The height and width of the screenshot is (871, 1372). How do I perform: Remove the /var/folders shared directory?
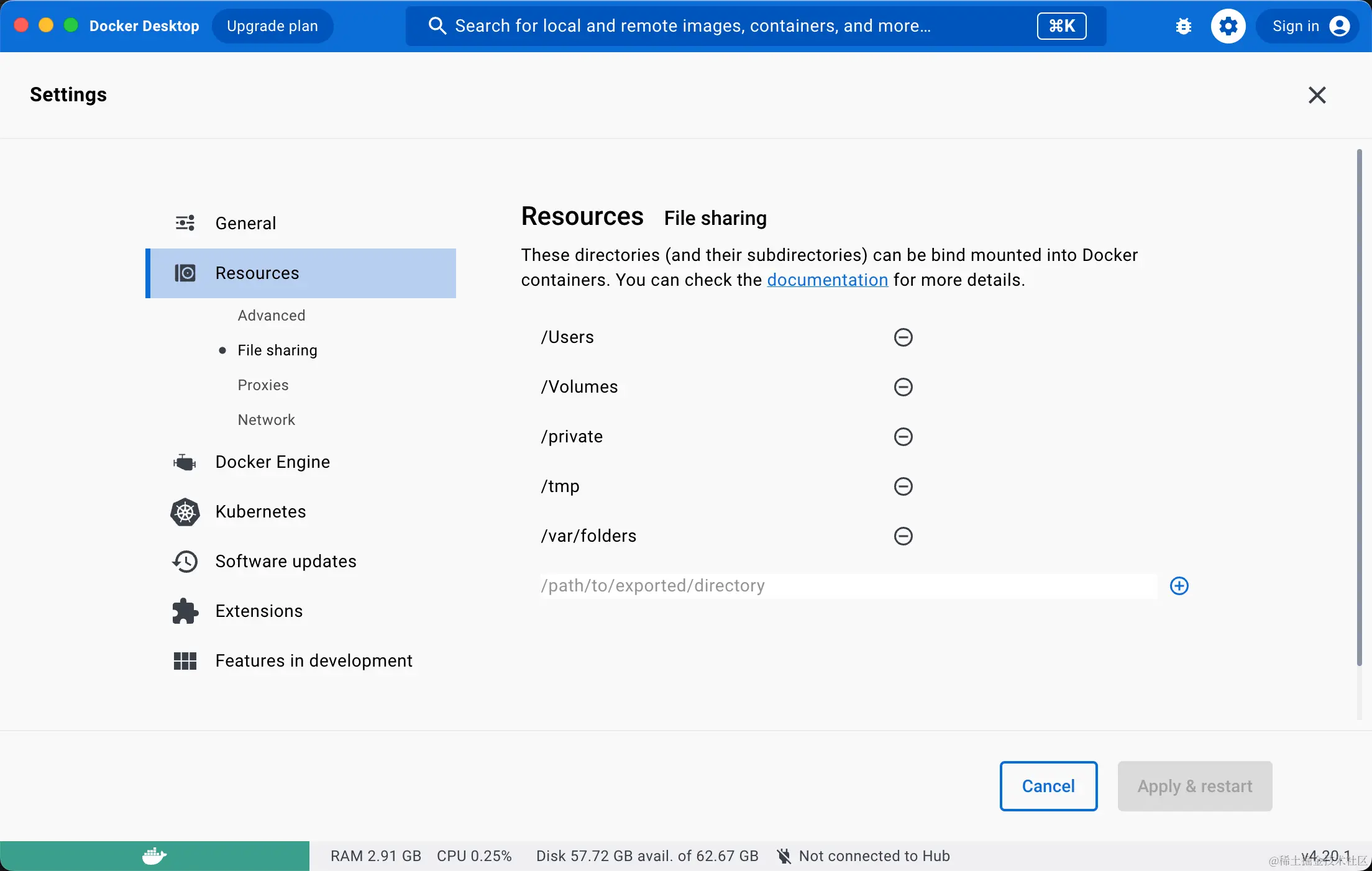point(903,536)
